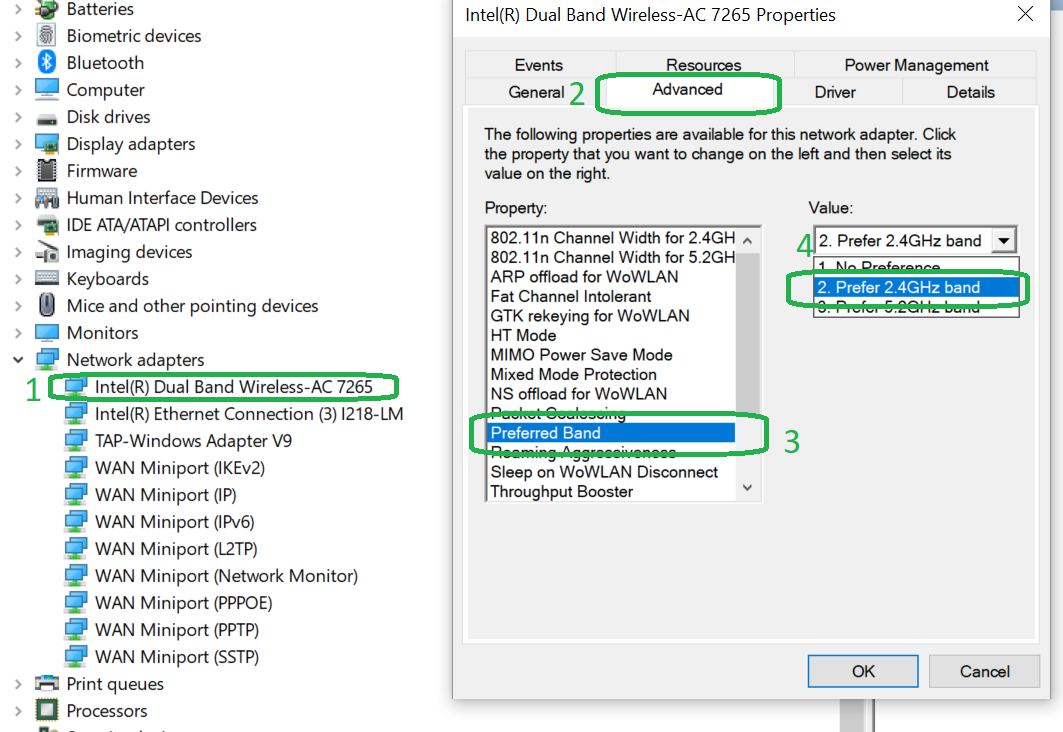The image size is (1063, 732).
Task: Close the Properties dialog
Action: tap(1025, 14)
